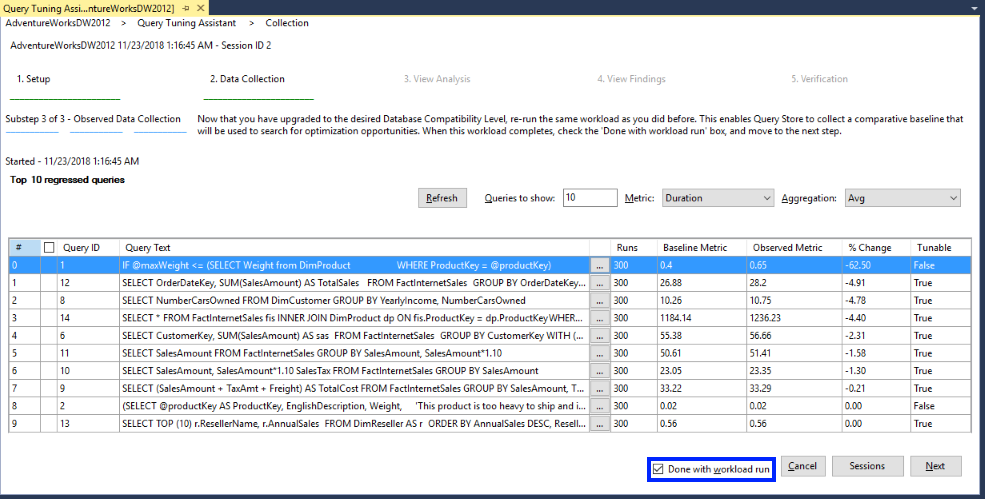Image resolution: width=985 pixels, height=499 pixels.
Task: Sort by the '% Change' column header
Action: tap(868, 247)
